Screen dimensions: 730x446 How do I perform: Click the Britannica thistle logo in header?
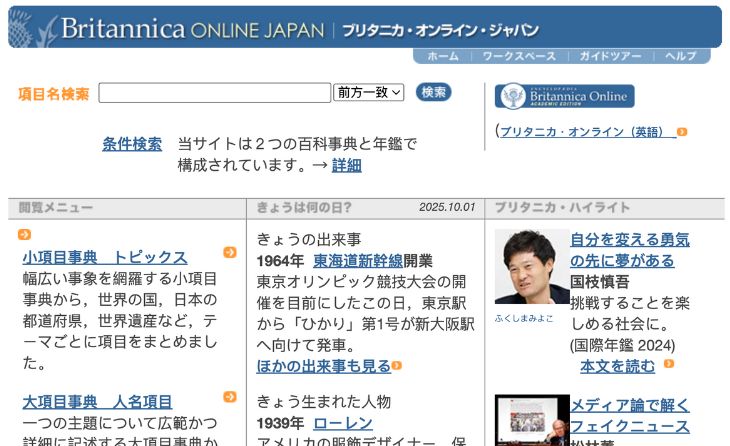[x=30, y=27]
